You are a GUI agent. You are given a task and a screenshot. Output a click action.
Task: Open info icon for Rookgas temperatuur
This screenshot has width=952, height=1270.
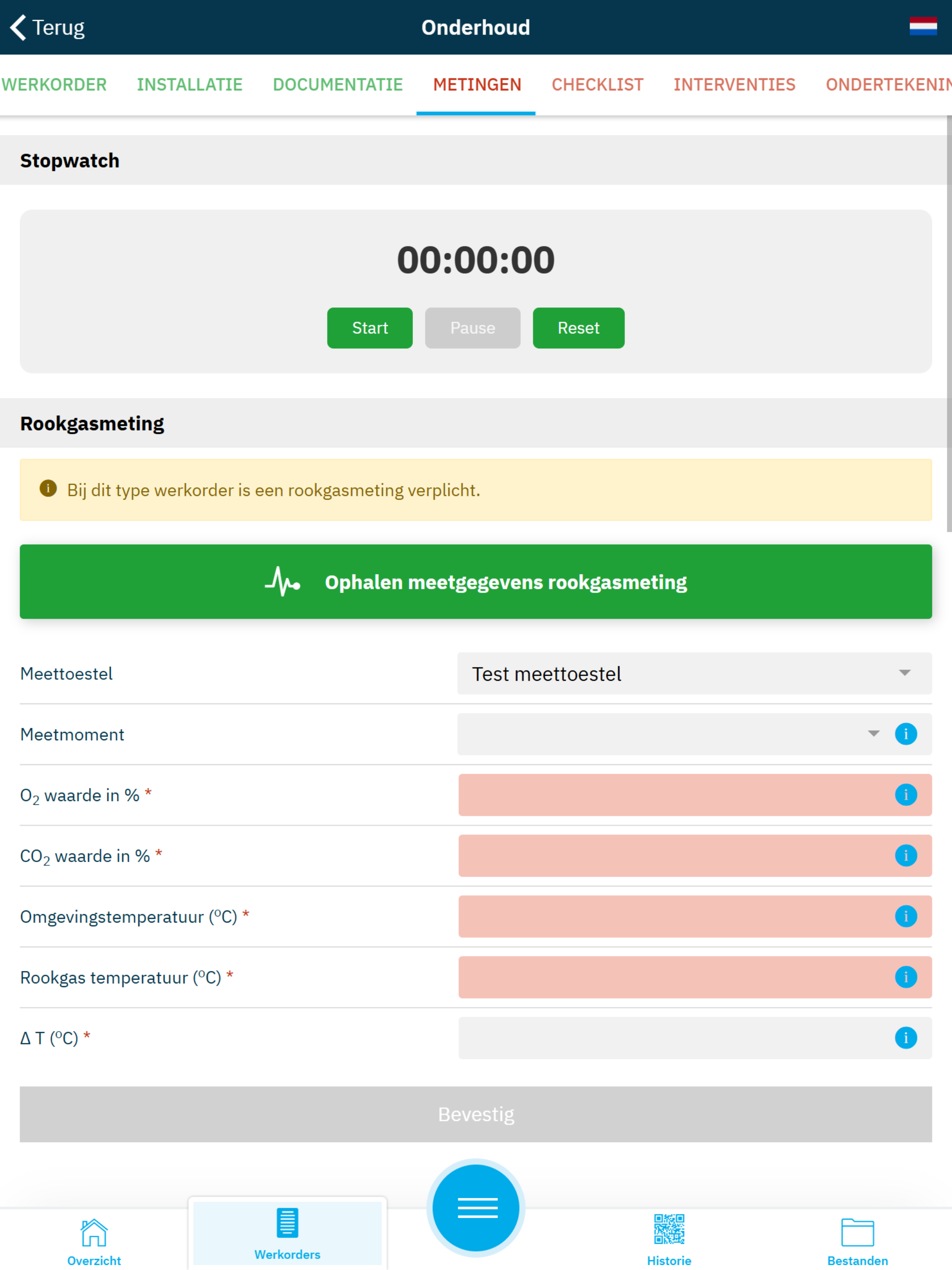point(905,977)
